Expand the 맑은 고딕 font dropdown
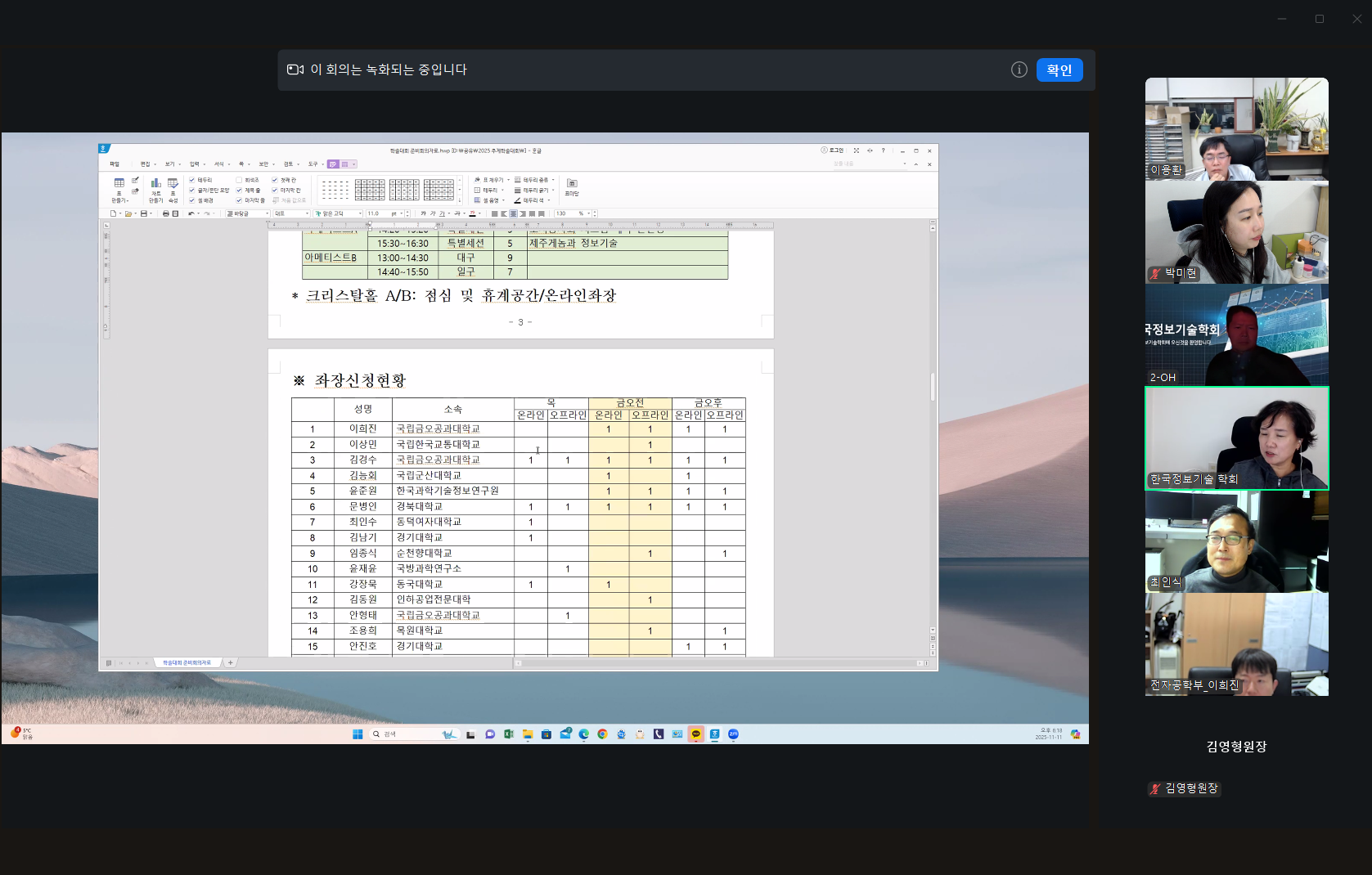Screen dimensions: 1372x875 [x=359, y=213]
